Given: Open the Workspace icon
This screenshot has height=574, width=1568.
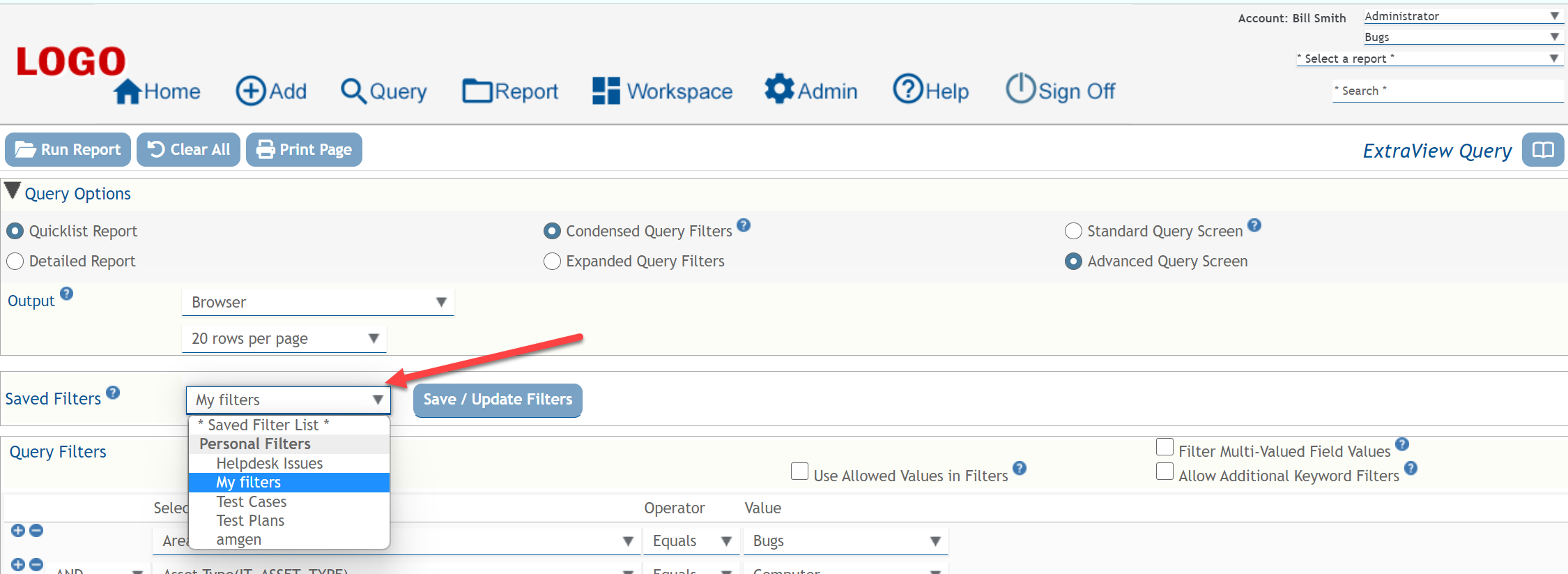Looking at the screenshot, I should pyautogui.click(x=606, y=91).
